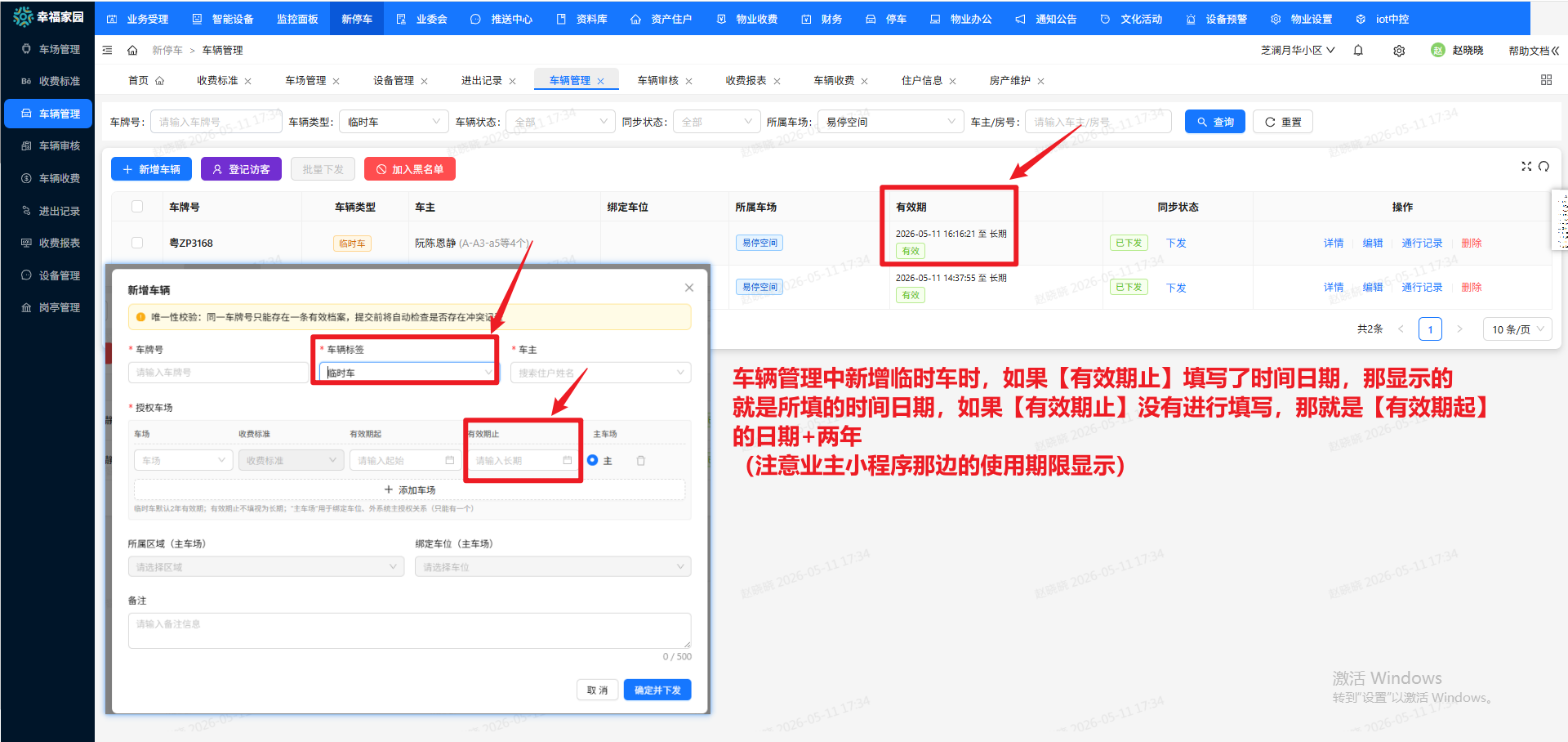Image resolution: width=1568 pixels, height=742 pixels.
Task: Check the row checkbox for 粤ZP3168
Action: point(137,243)
